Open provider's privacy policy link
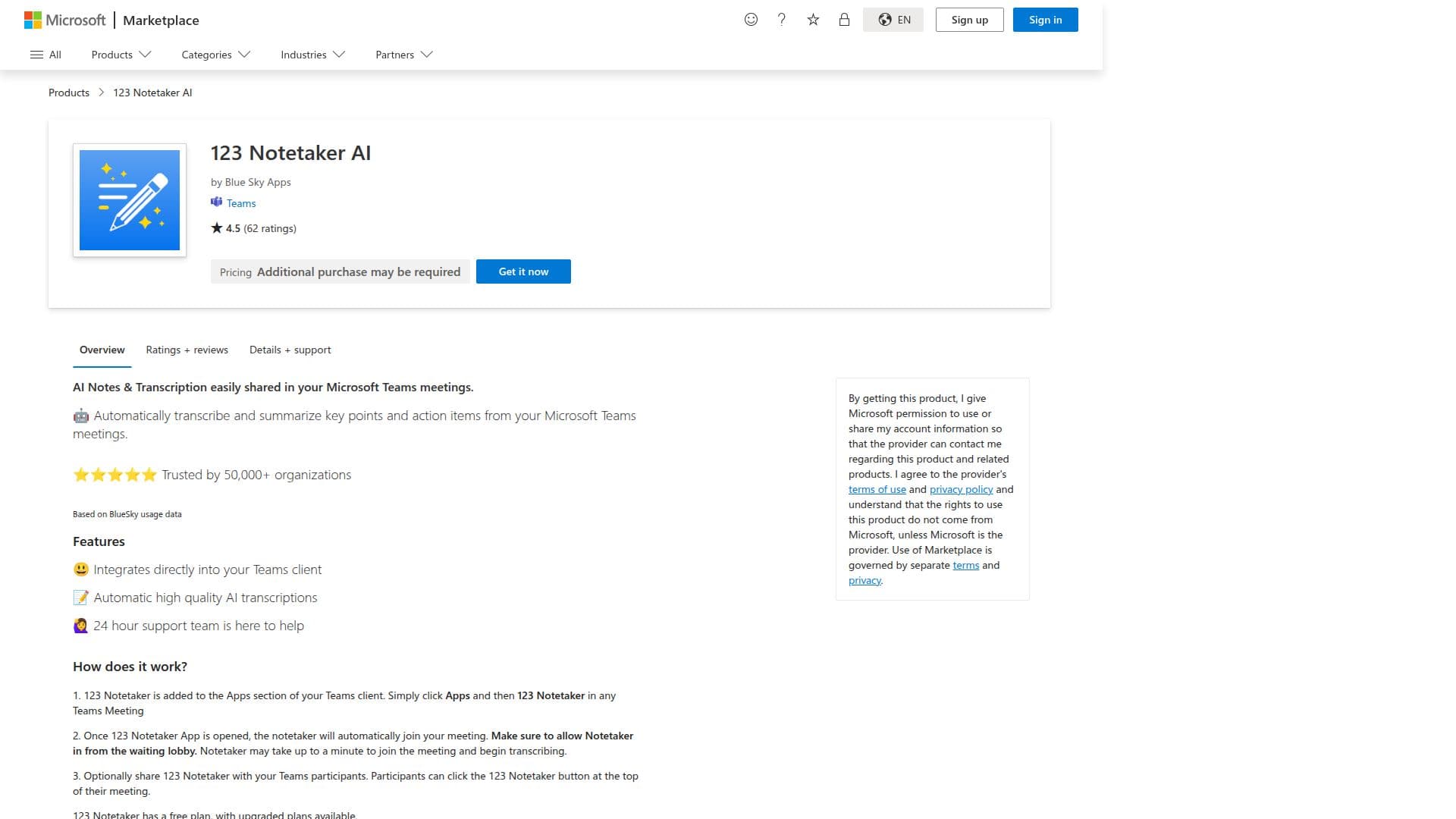Image resolution: width=1456 pixels, height=819 pixels. click(961, 489)
